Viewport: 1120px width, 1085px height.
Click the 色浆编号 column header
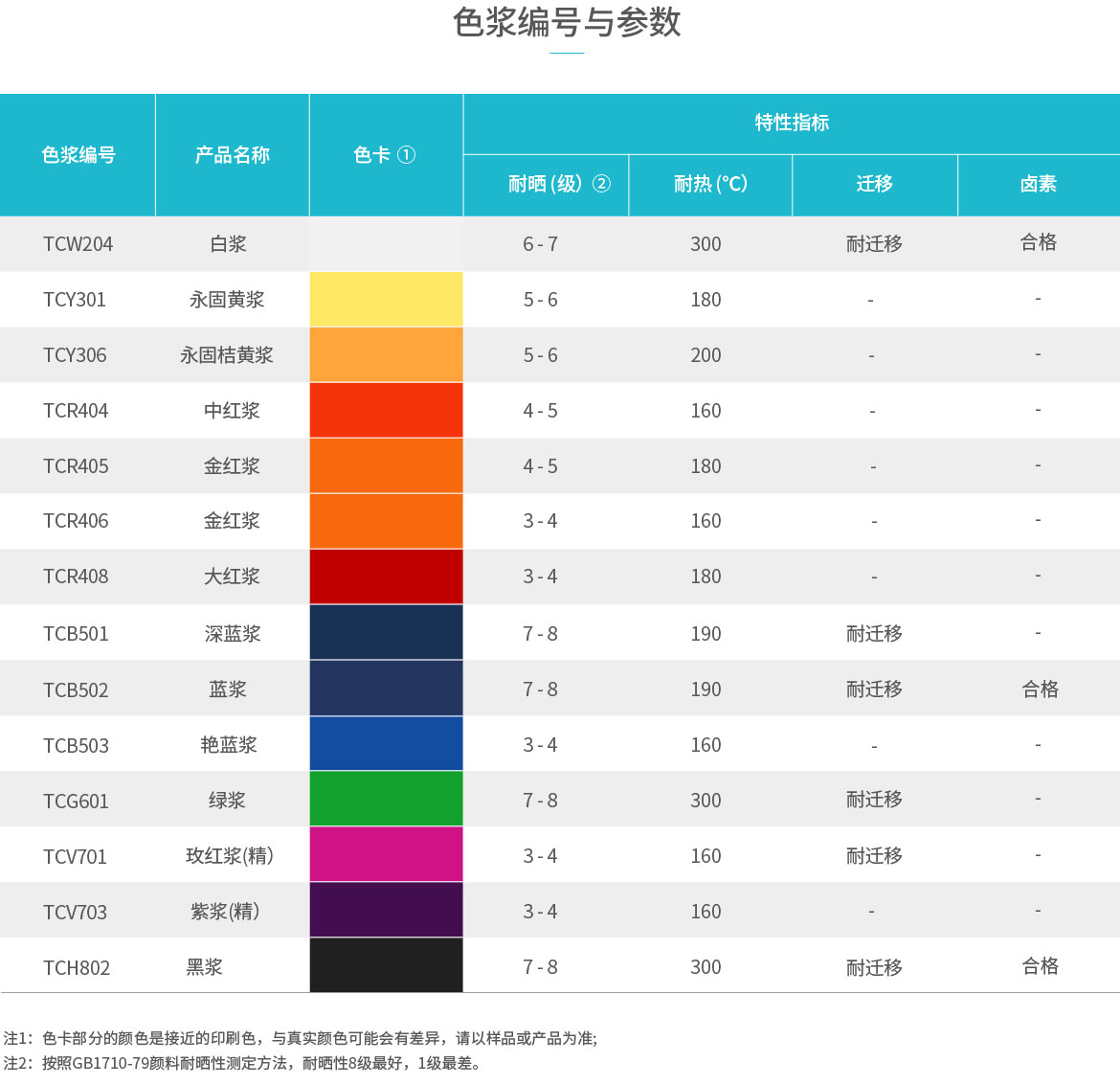(77, 154)
